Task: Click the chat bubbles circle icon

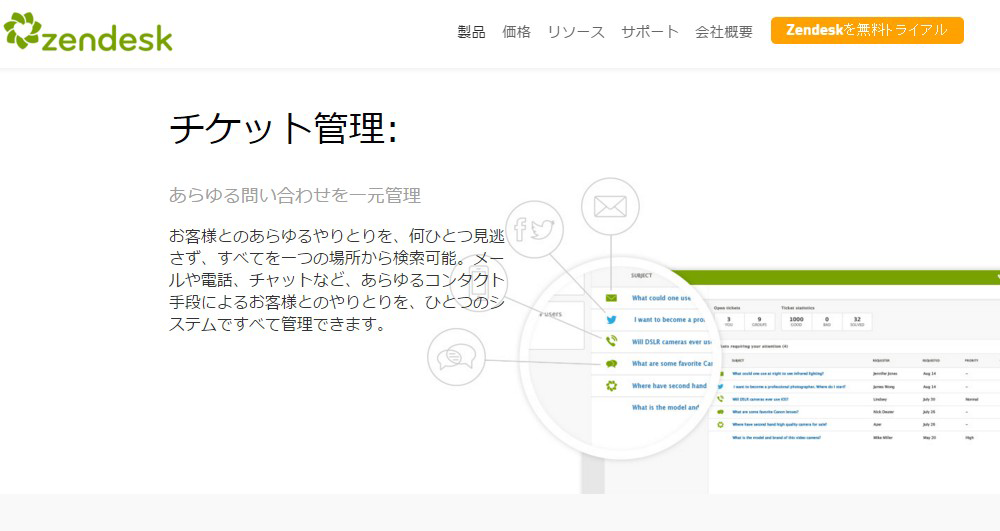Action: tap(456, 357)
